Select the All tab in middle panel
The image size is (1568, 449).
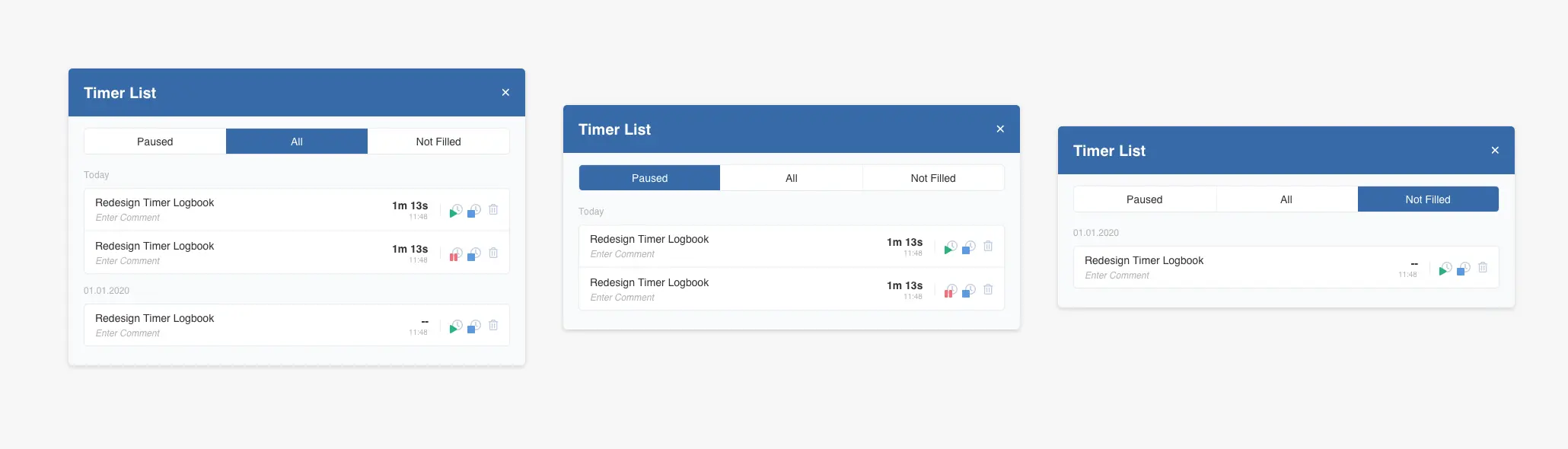[x=791, y=178]
